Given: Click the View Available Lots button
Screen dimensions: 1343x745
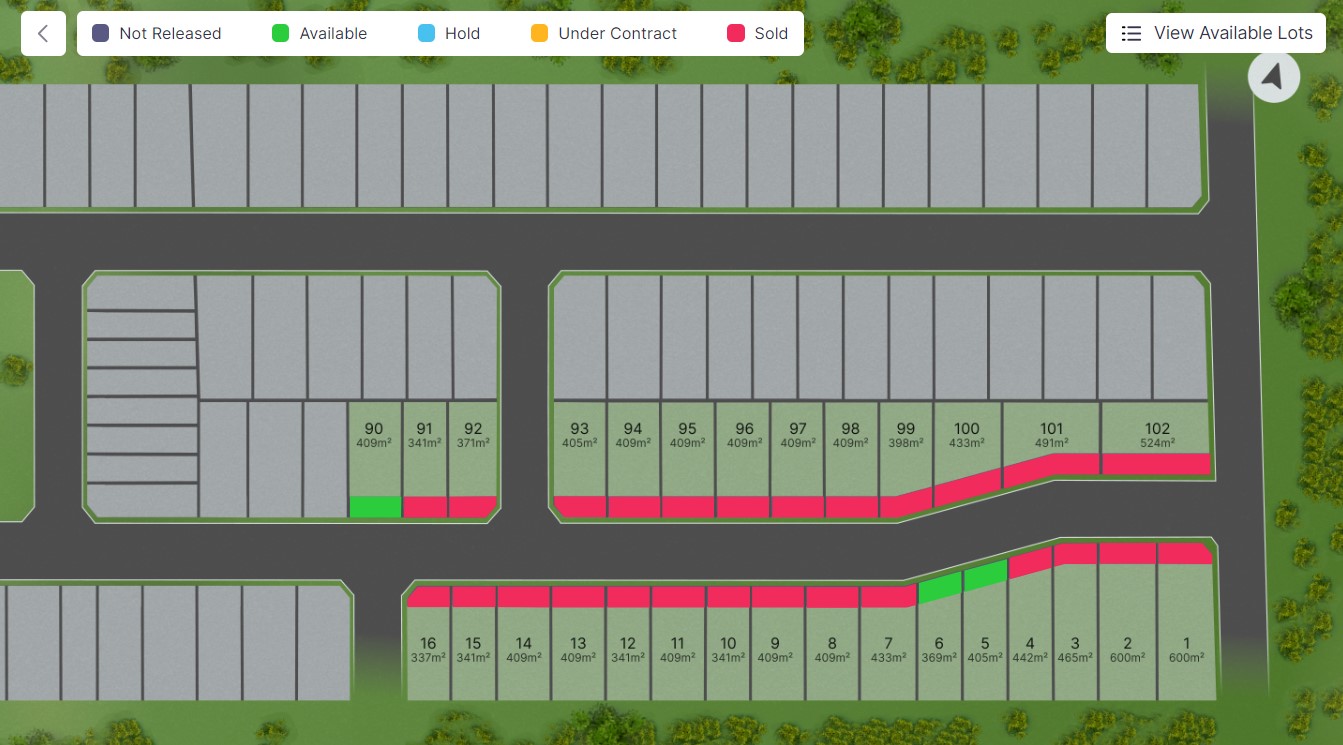Looking at the screenshot, I should (1215, 33).
